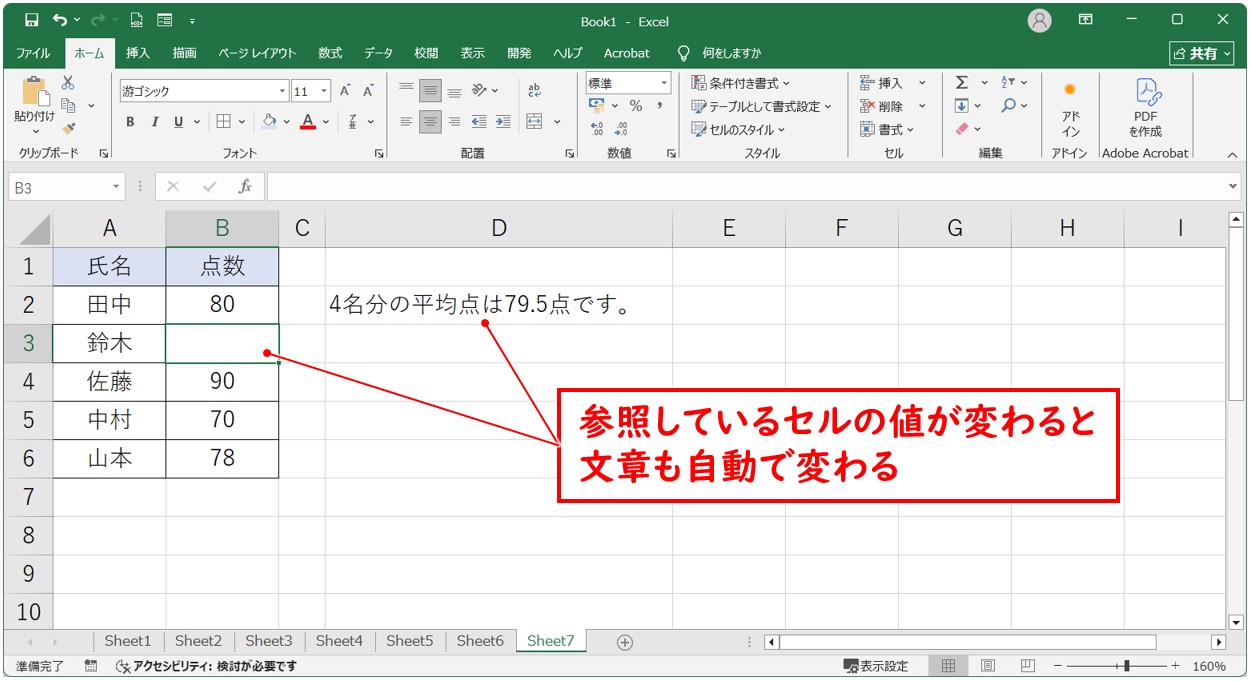Toggle wrap text for the selection
This screenshot has height=681, width=1251.
(535, 90)
